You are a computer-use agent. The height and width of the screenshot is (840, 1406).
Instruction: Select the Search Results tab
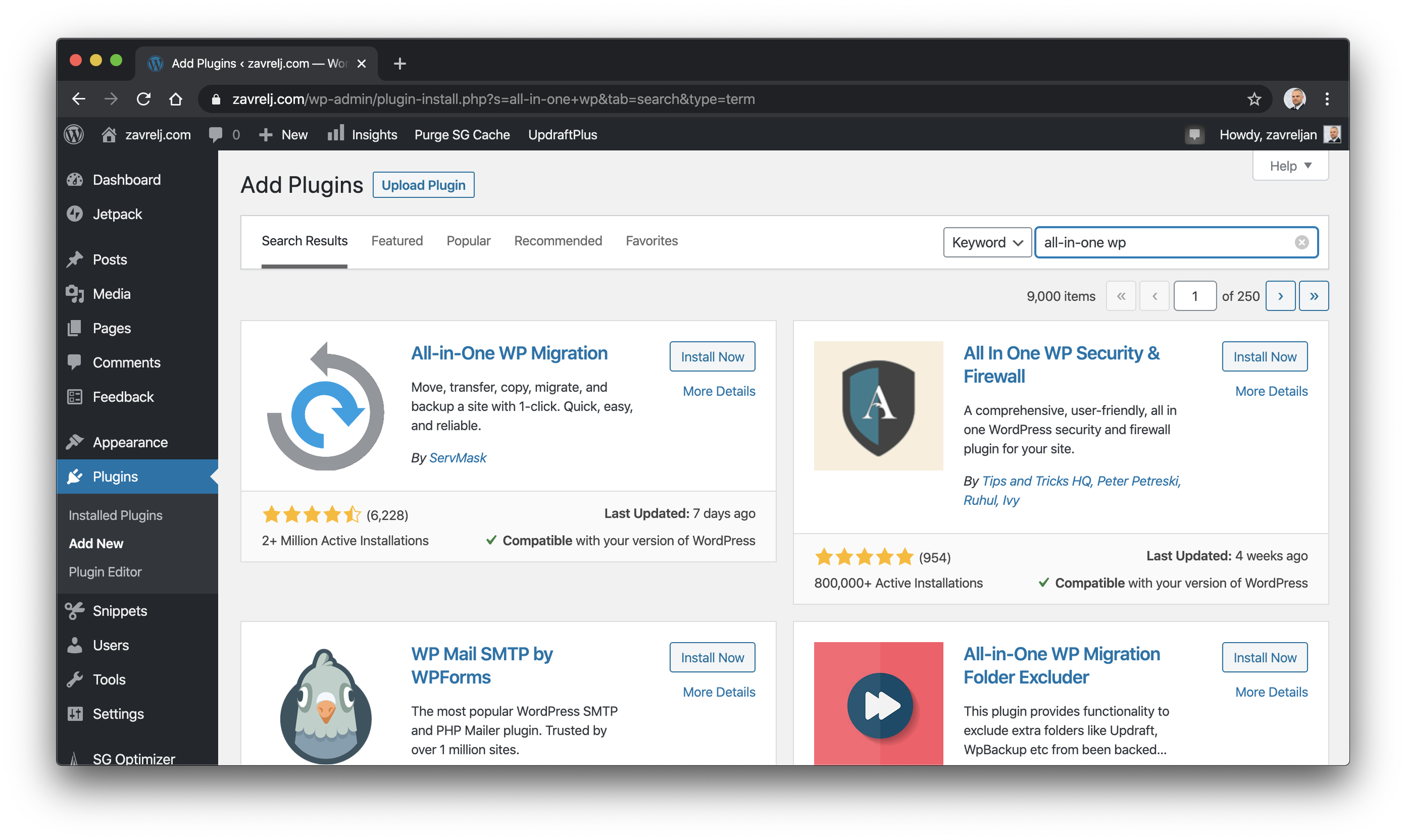304,241
